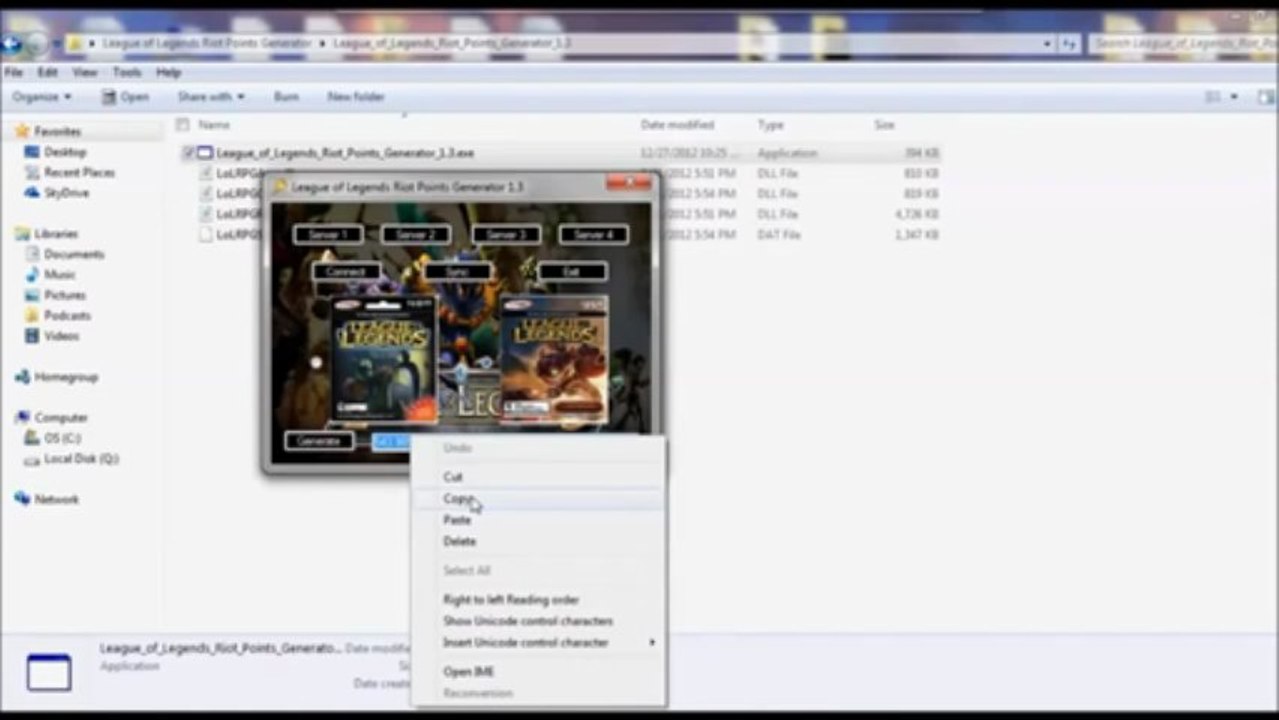The image size is (1279, 720).
Task: Choose Delete from the context menu
Action: tap(538, 541)
